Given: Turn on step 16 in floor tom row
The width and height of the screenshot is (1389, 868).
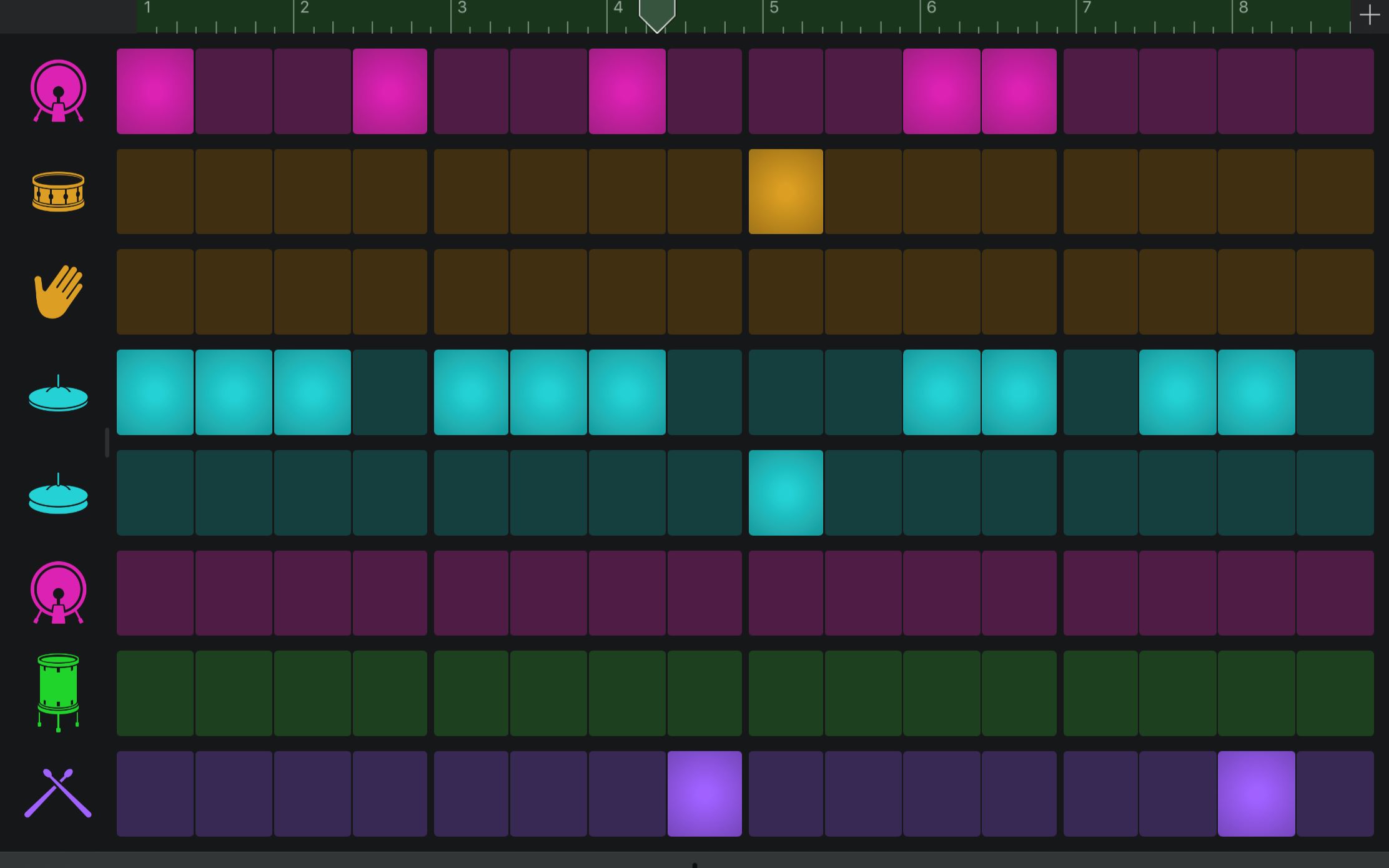Looking at the screenshot, I should pyautogui.click(x=1335, y=693).
